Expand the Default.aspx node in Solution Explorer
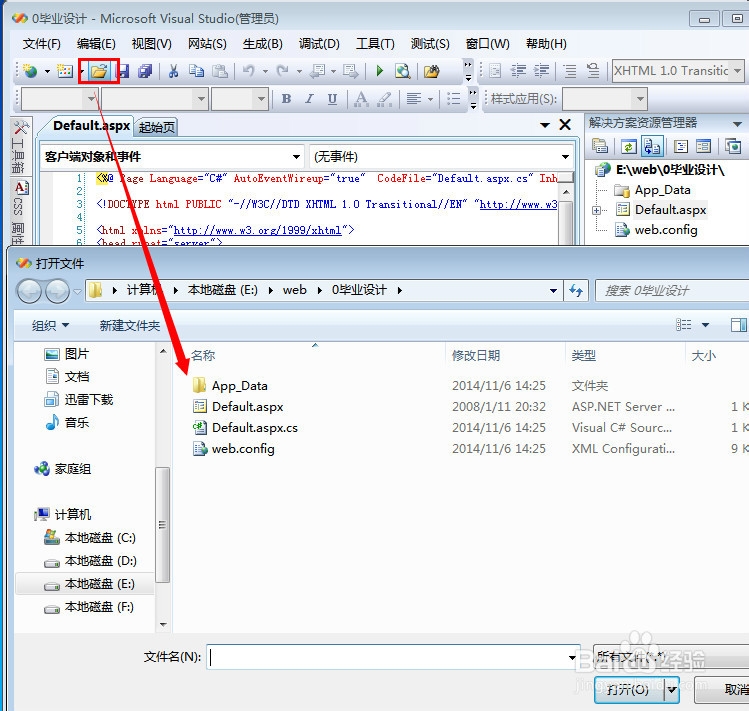Screen dimensions: 749x711 597,210
